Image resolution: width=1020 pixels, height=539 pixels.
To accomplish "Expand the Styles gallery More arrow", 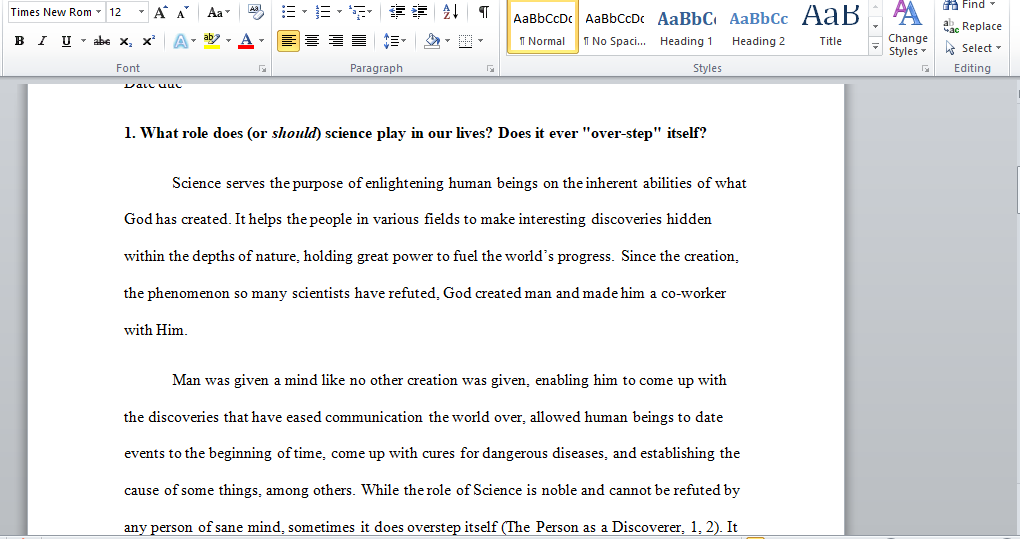I will (x=876, y=47).
